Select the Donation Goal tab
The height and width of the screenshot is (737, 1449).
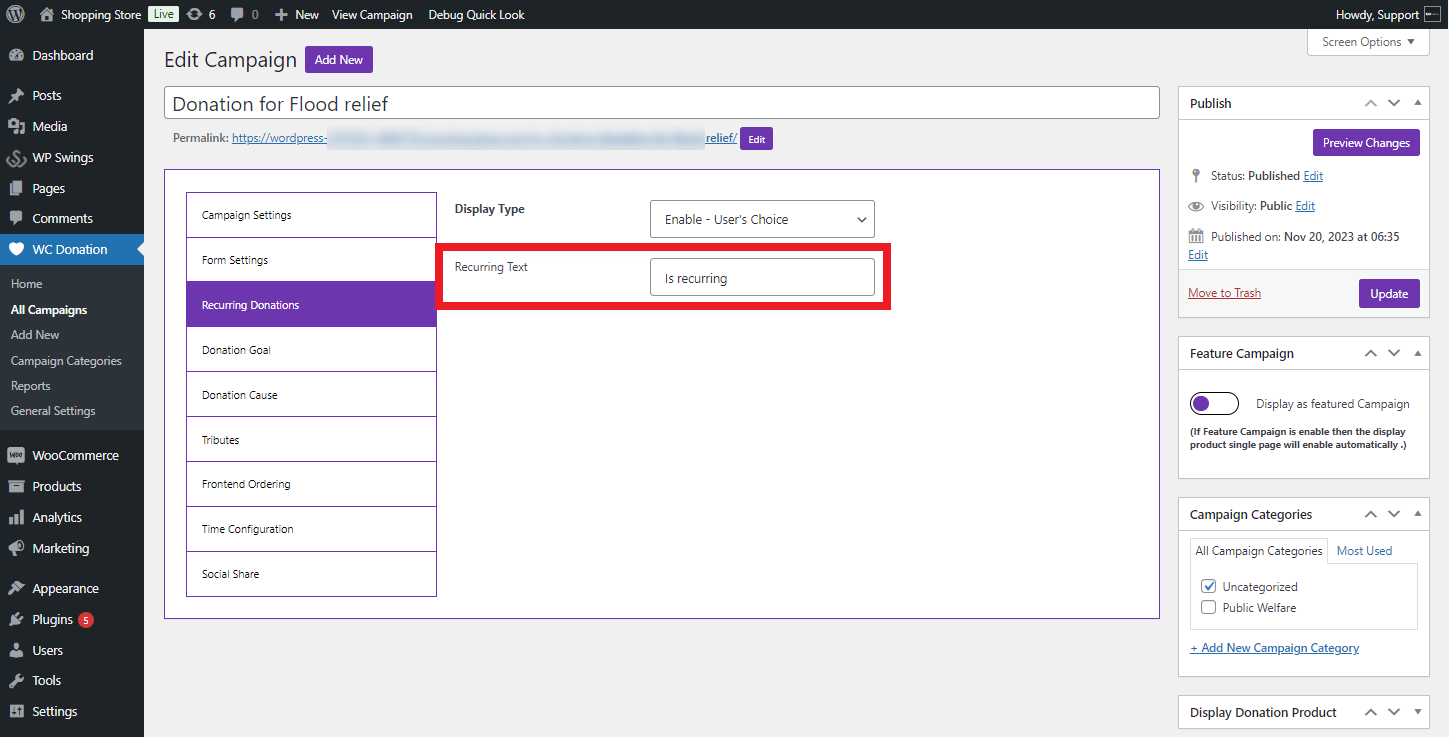point(311,350)
